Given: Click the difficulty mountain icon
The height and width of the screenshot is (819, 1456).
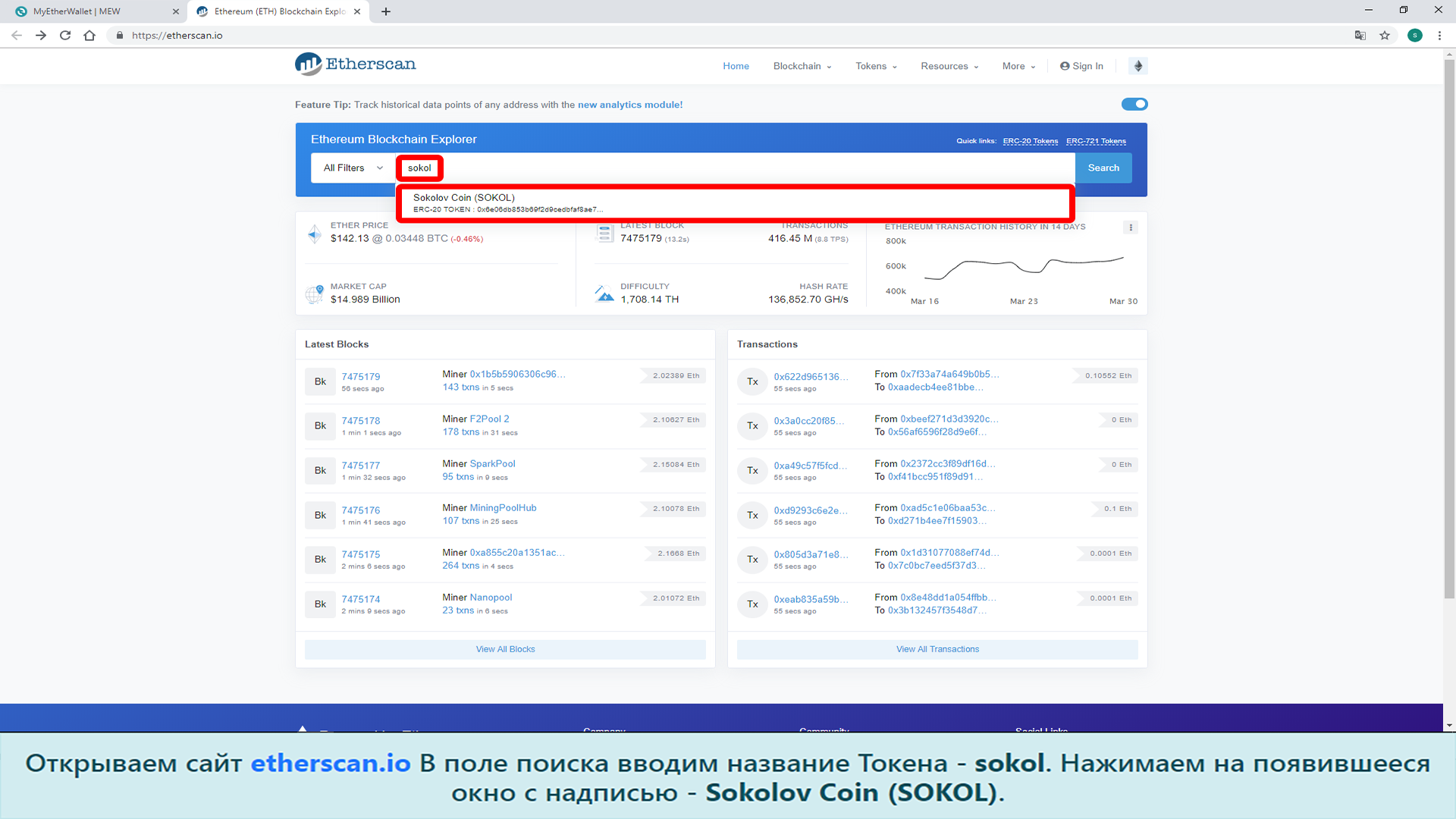Looking at the screenshot, I should (x=604, y=293).
